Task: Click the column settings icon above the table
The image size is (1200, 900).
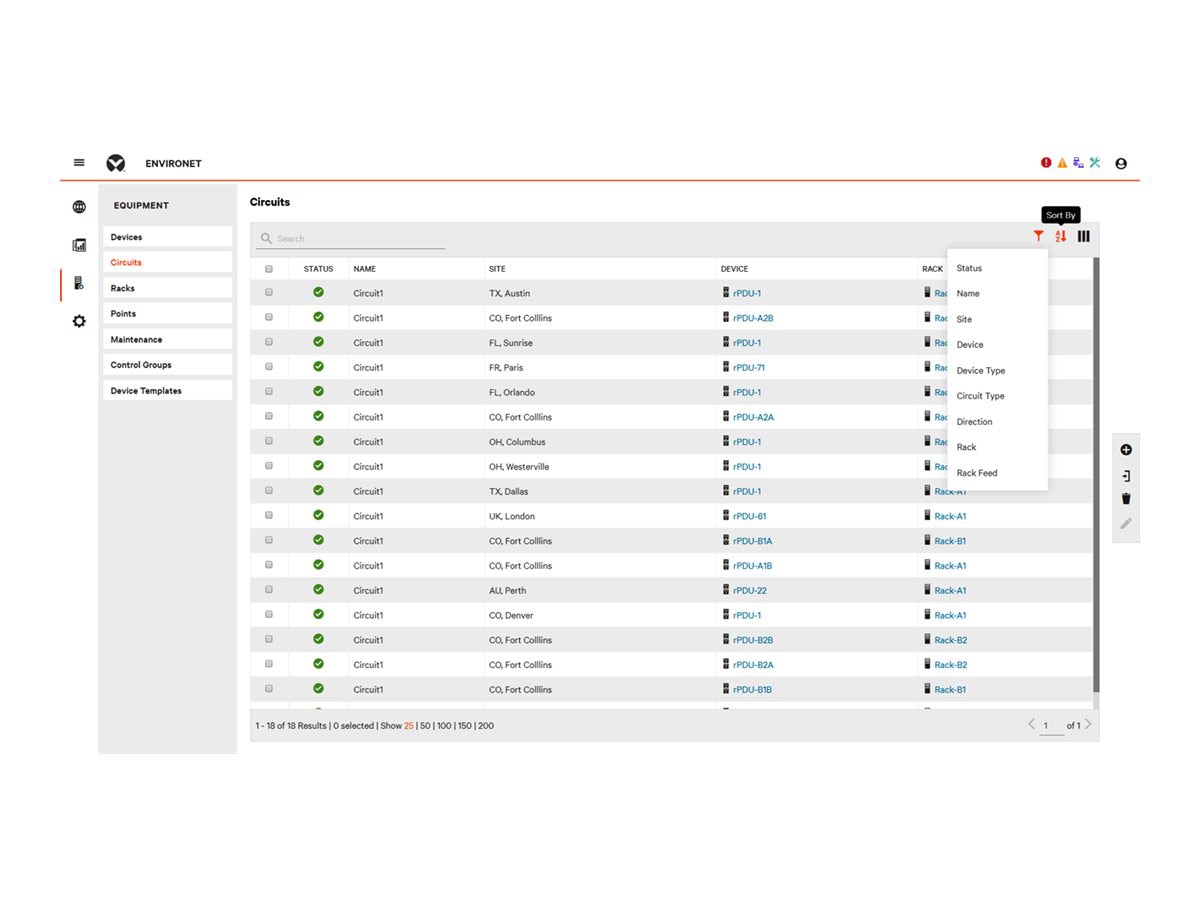Action: [x=1084, y=236]
